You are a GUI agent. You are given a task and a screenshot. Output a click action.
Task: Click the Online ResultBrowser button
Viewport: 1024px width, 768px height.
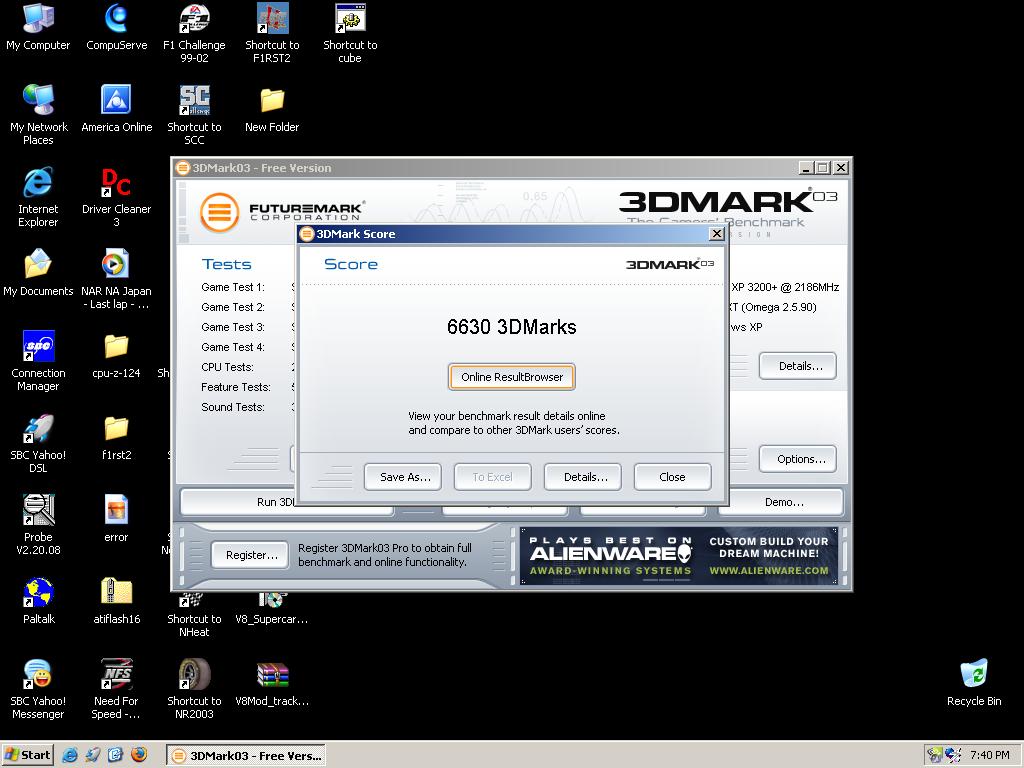[512, 377]
